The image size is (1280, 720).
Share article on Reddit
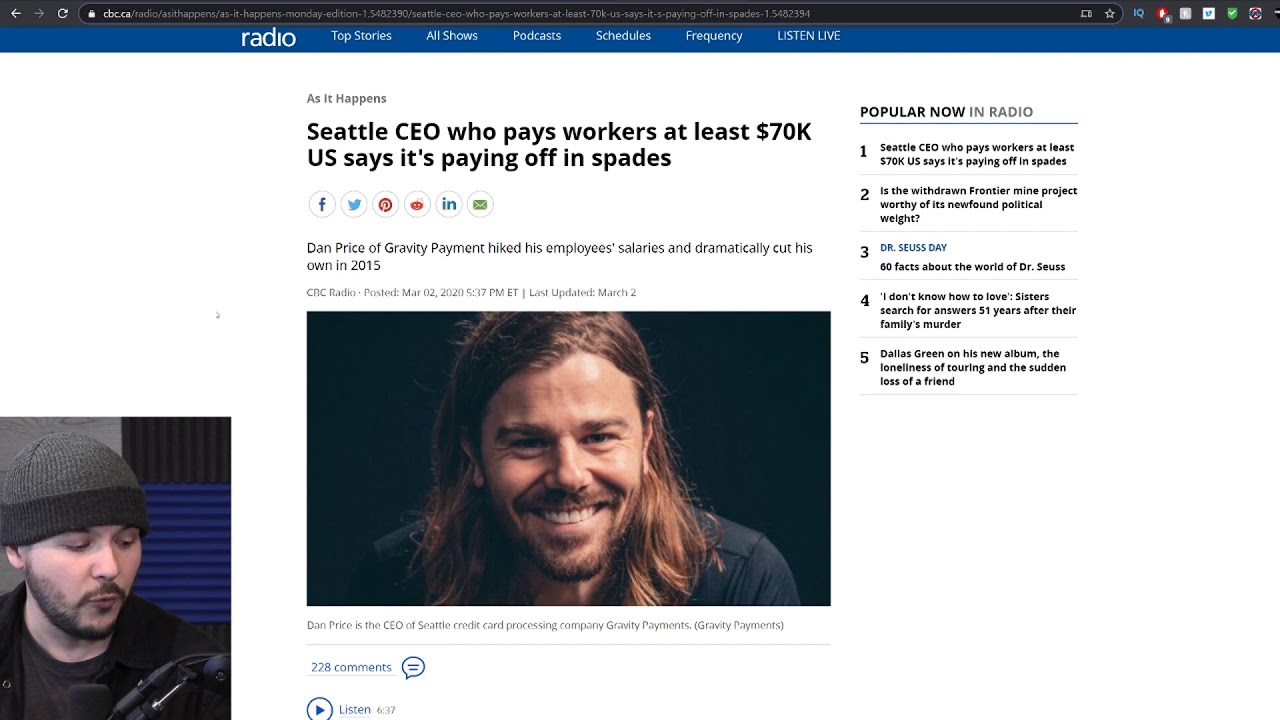point(417,204)
